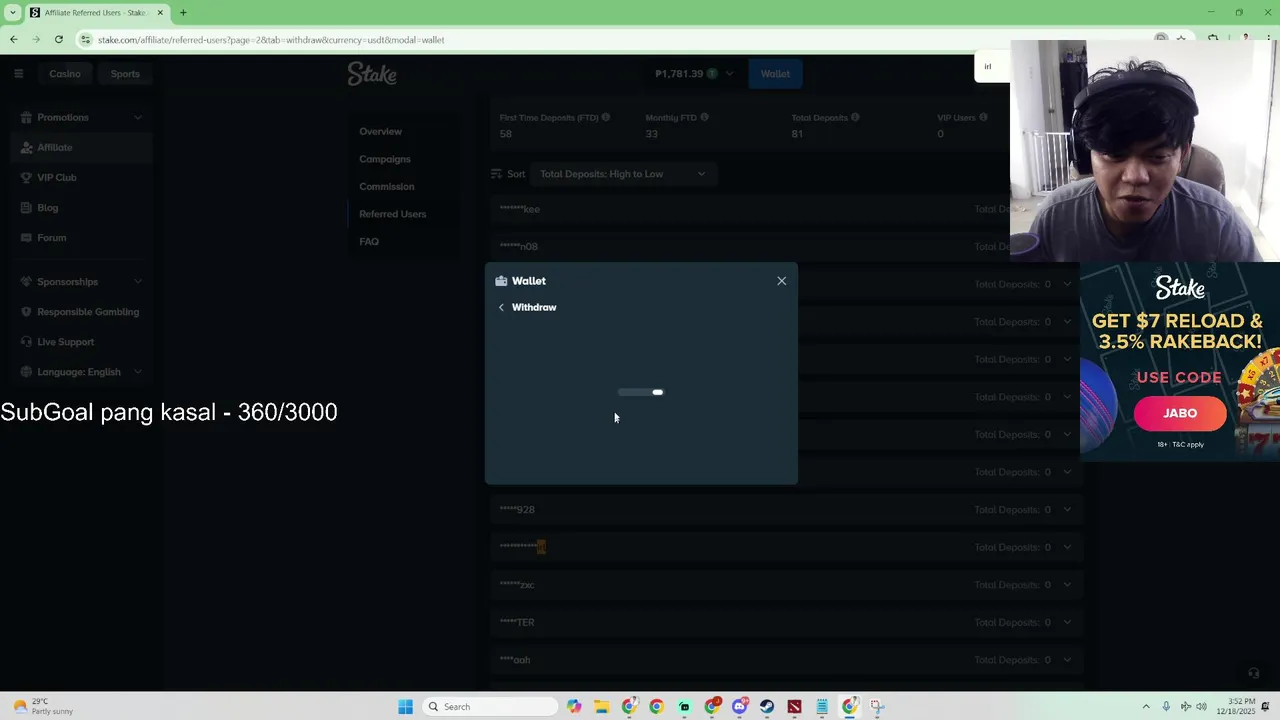Viewport: 1280px width, 720px height.
Task: Click the Promotions gift icon
Action: click(27, 117)
